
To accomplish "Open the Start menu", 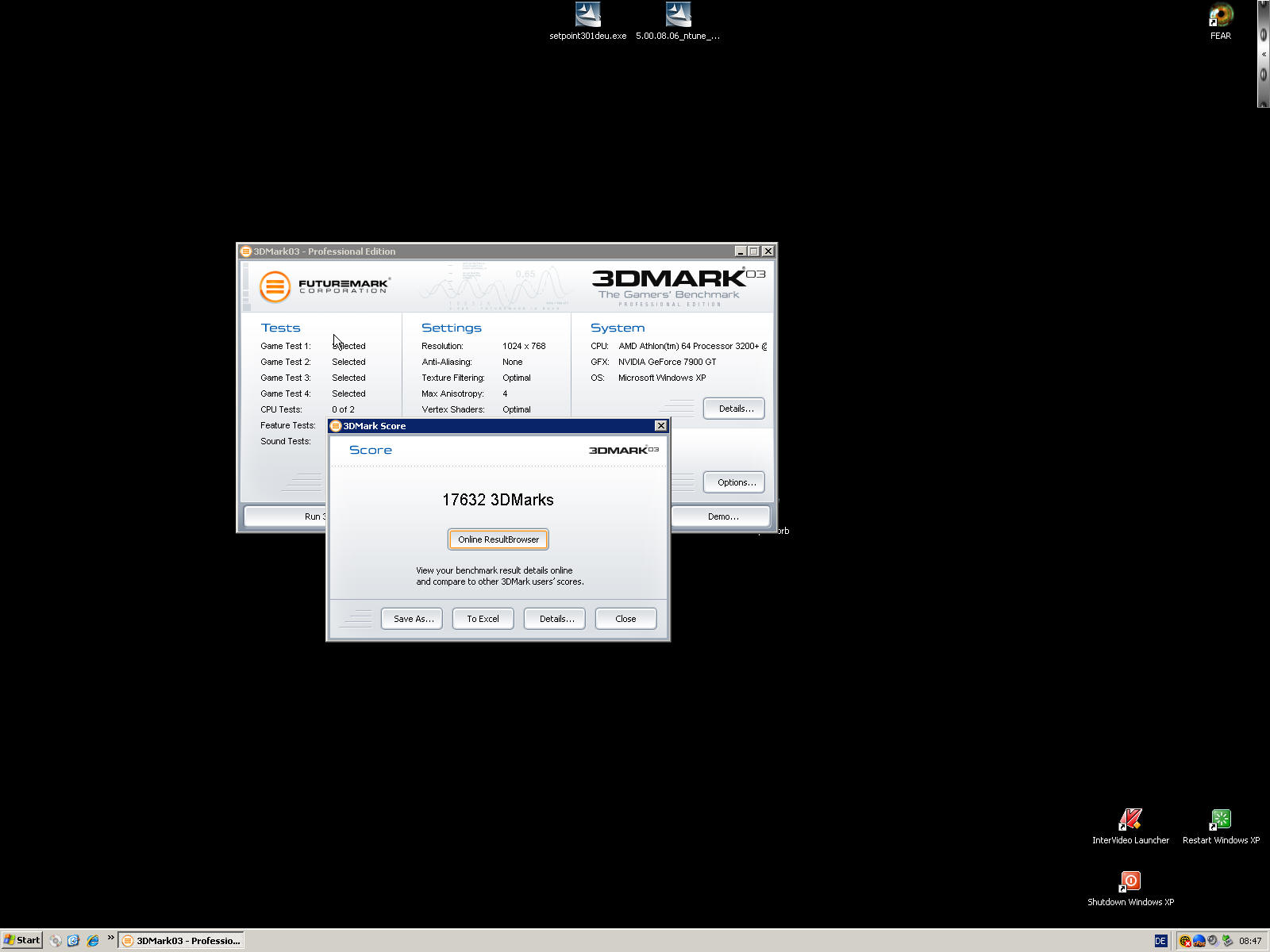I will (22, 941).
